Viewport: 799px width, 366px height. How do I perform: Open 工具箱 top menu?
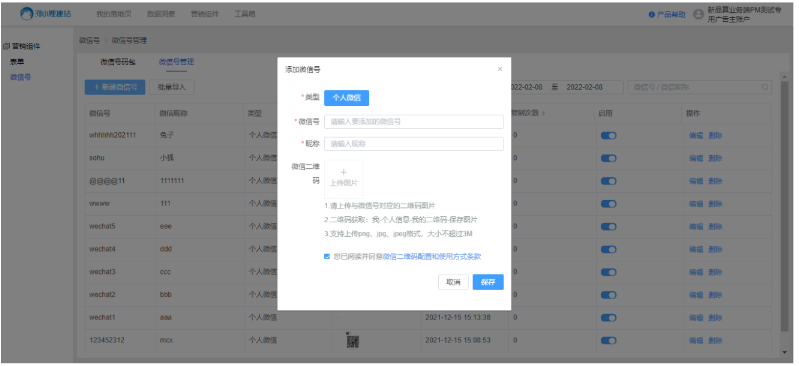pyautogui.click(x=245, y=14)
